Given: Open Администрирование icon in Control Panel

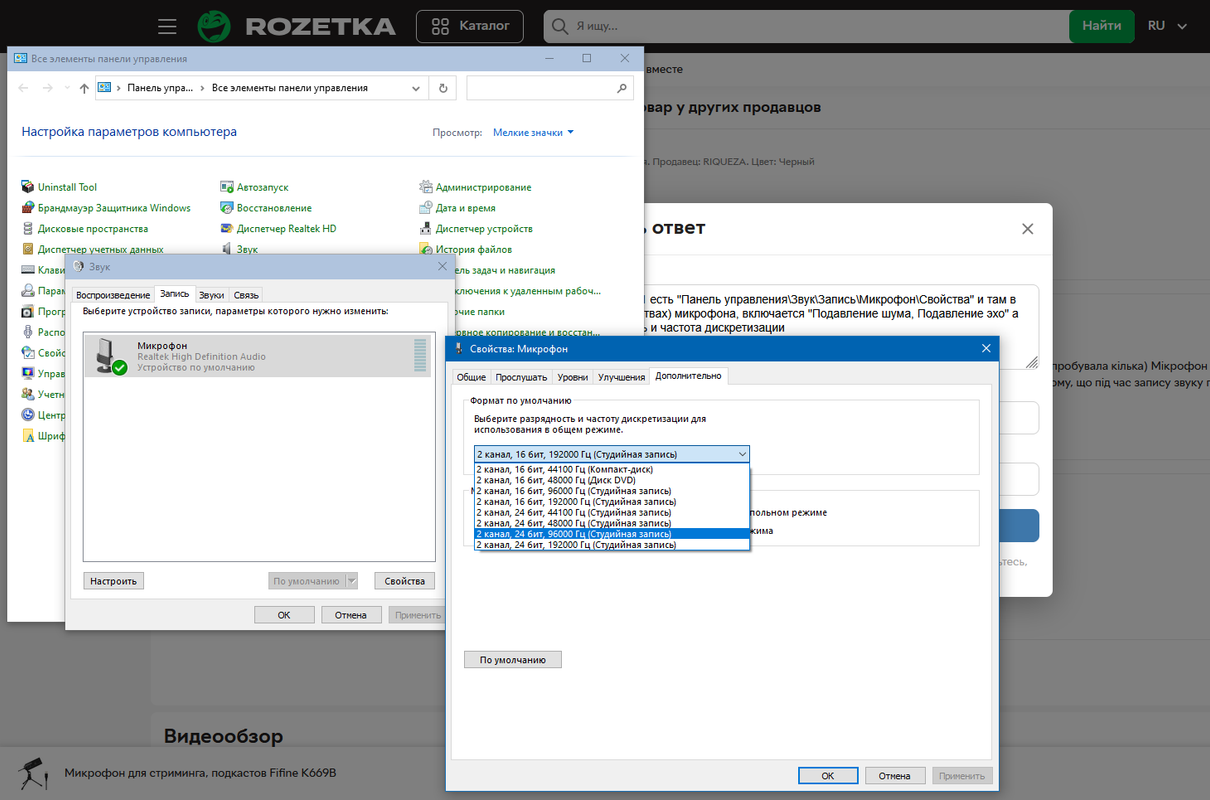Looking at the screenshot, I should (x=426, y=187).
